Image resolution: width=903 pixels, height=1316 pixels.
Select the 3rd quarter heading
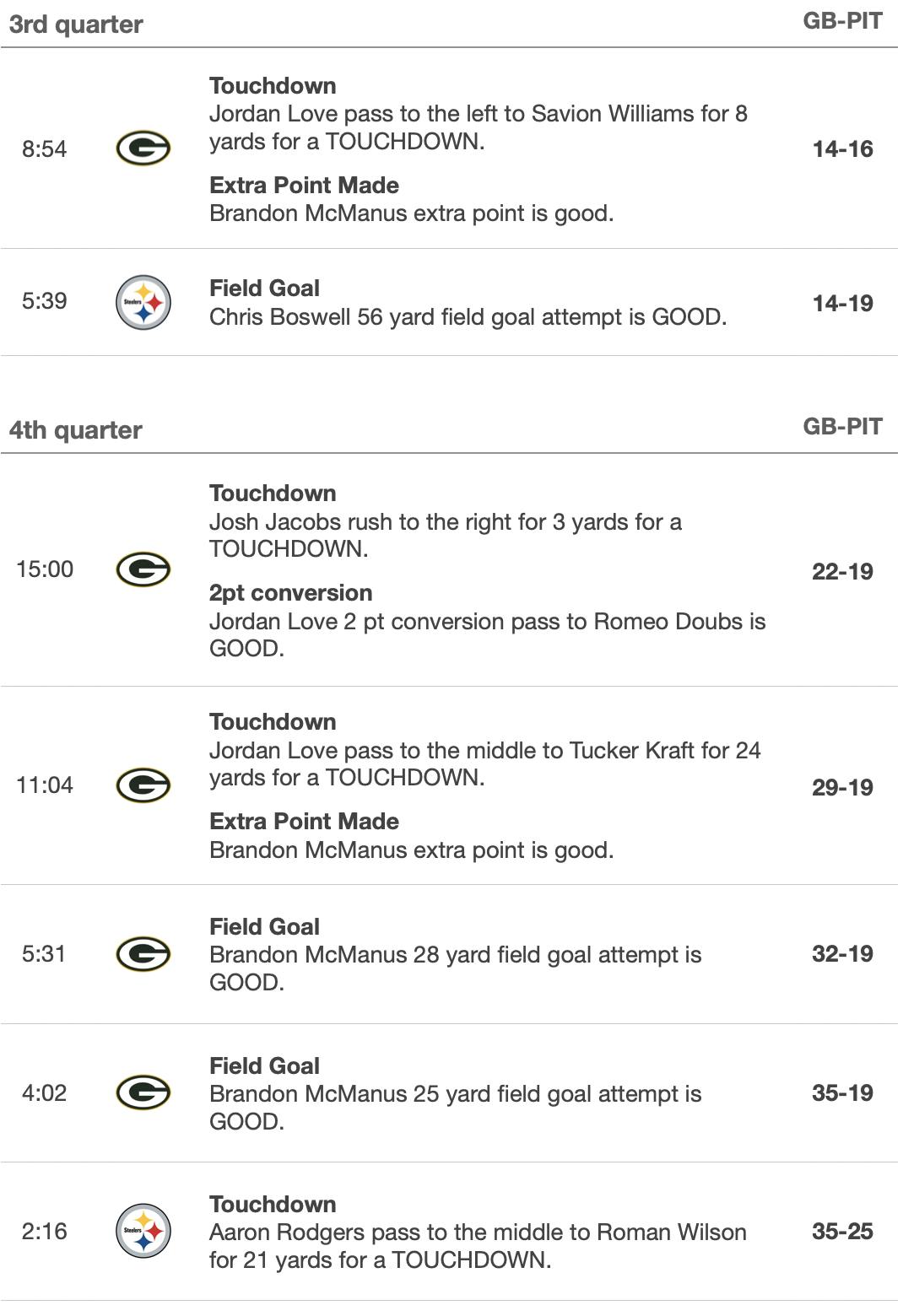(76, 24)
